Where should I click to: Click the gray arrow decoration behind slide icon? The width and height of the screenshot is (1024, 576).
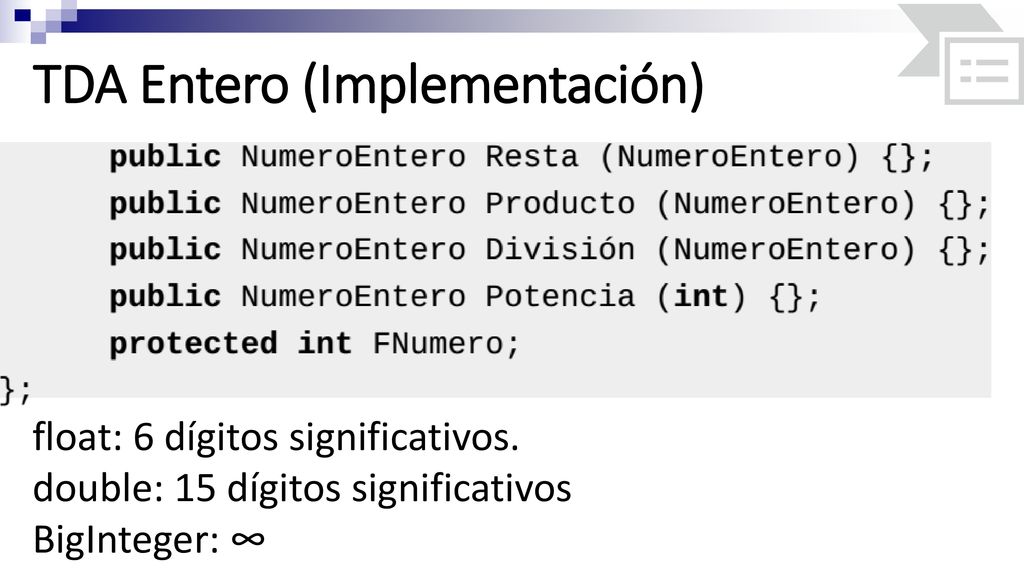point(940,39)
